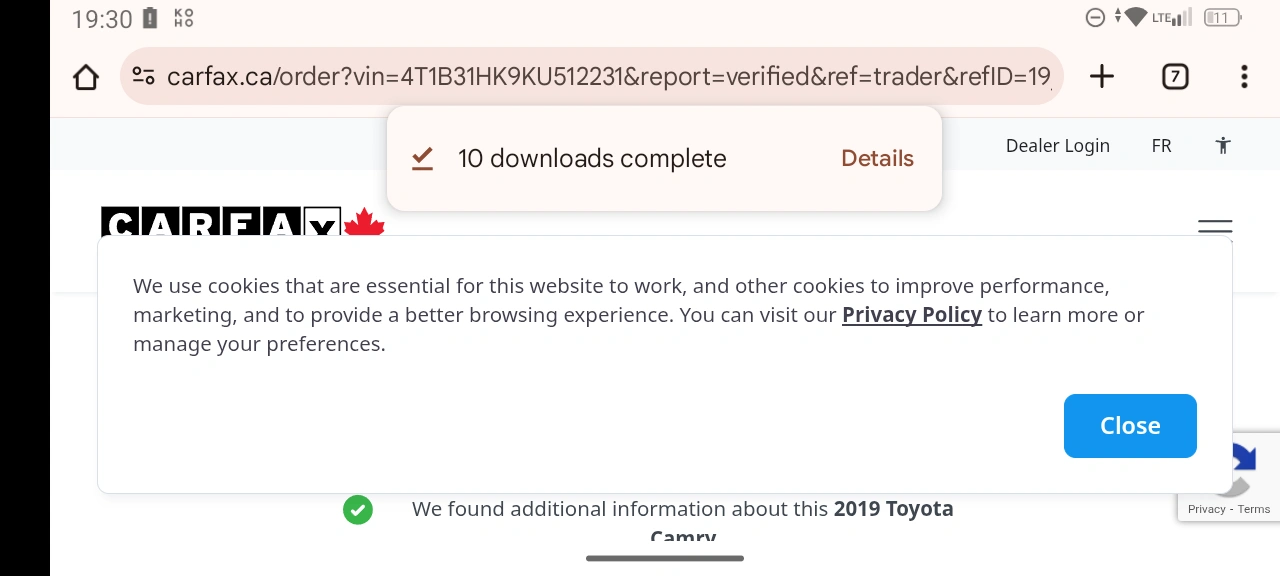The height and width of the screenshot is (576, 1280).
Task: Open accessibility options icon
Action: click(x=1223, y=146)
